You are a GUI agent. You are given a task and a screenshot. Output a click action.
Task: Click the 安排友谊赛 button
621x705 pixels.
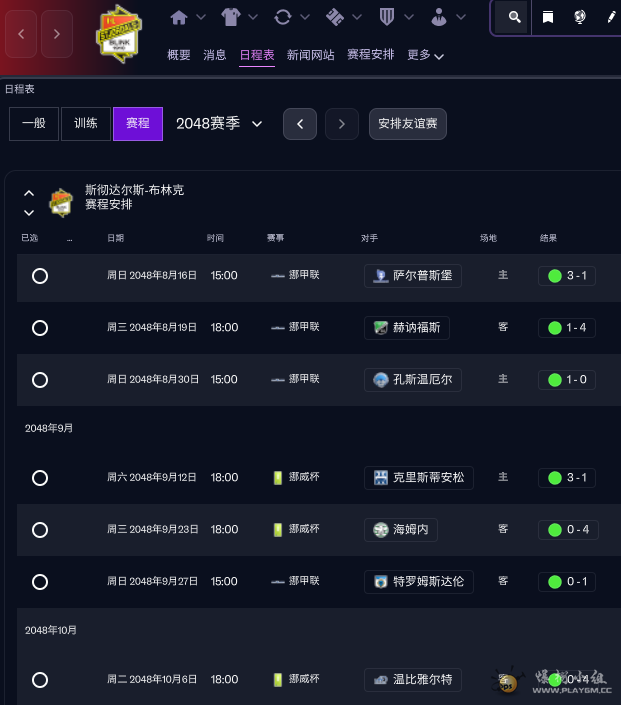click(x=408, y=124)
